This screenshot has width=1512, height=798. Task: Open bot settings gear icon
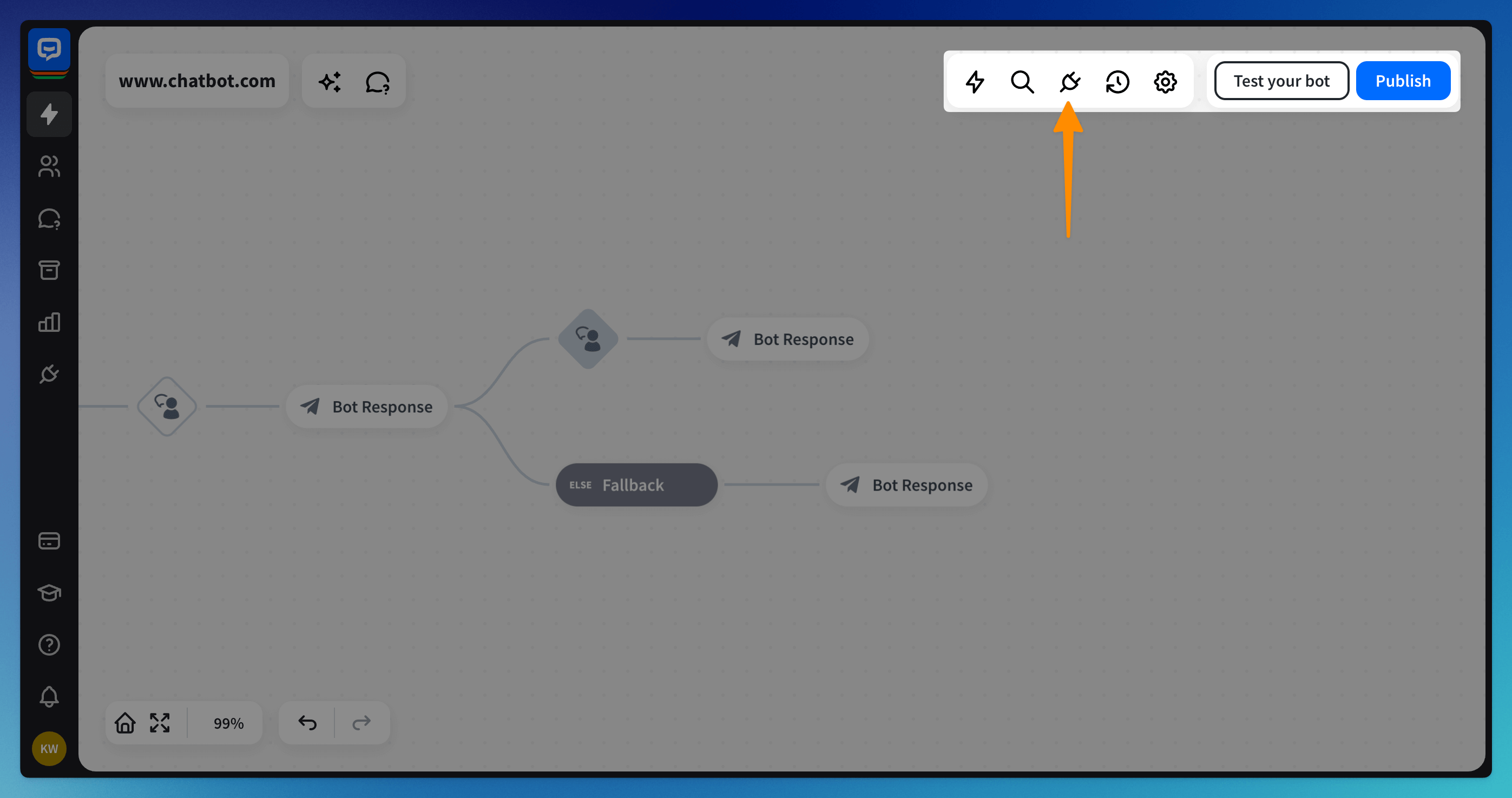[x=1165, y=82]
